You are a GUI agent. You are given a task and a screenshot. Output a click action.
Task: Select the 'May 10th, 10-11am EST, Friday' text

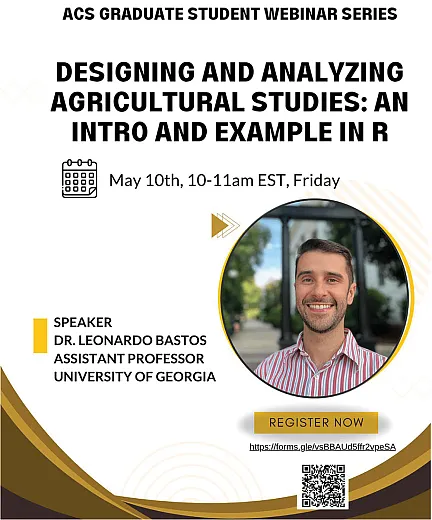[224, 180]
